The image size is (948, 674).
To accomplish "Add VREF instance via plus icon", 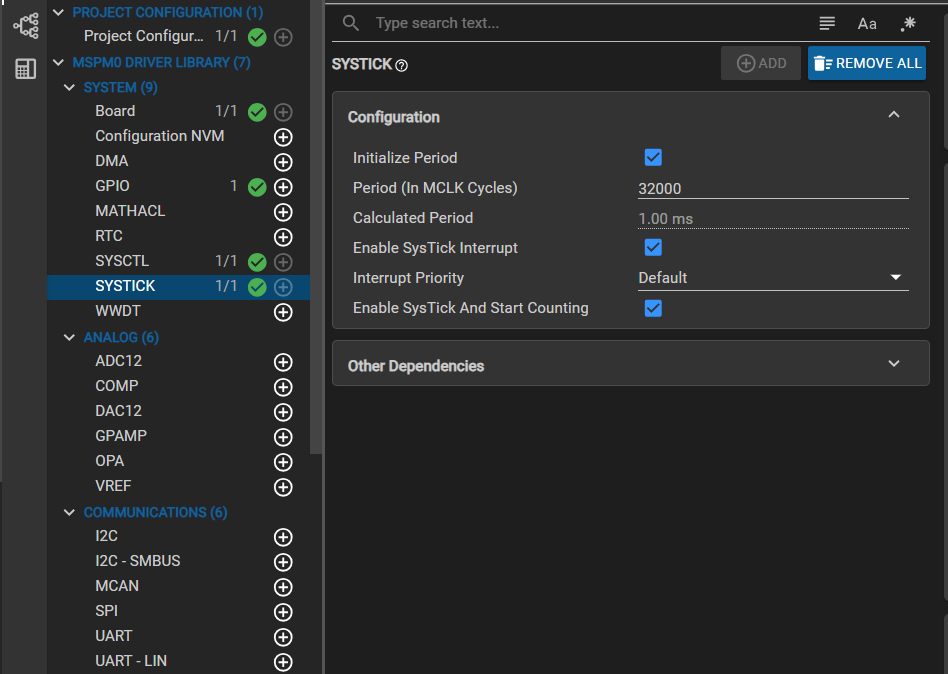I will click(x=283, y=487).
